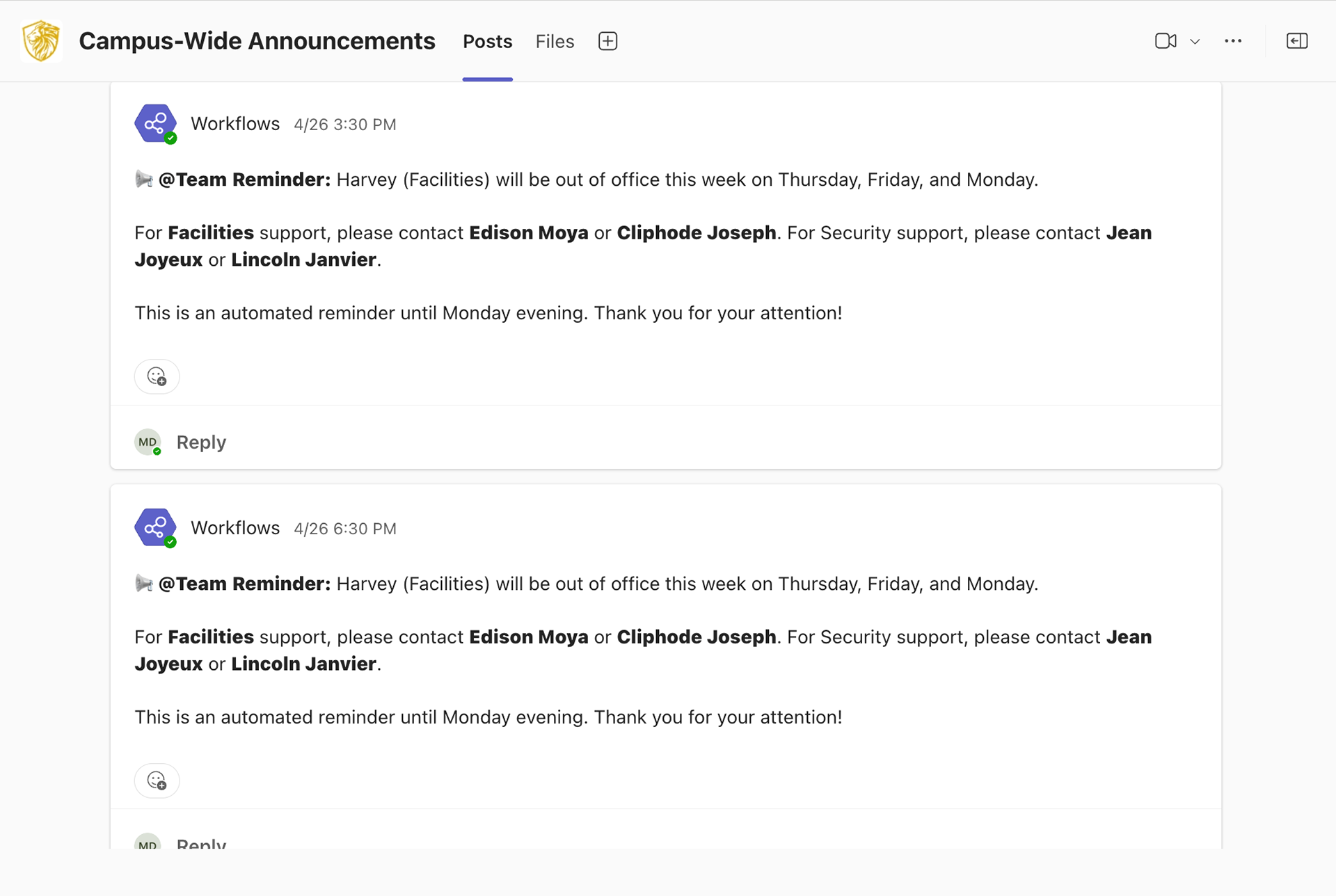Click Workflows avatar on 6:30 PM post
This screenshot has height=896, width=1336.
(155, 528)
